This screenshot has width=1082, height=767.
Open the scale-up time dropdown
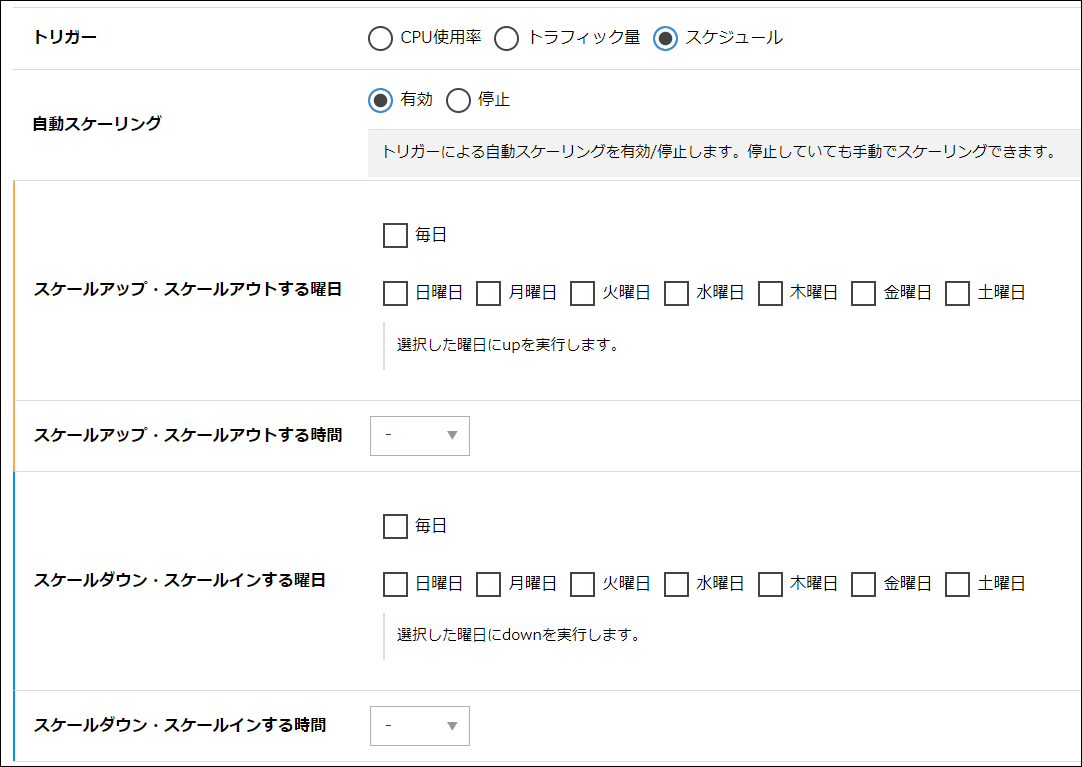(x=420, y=436)
